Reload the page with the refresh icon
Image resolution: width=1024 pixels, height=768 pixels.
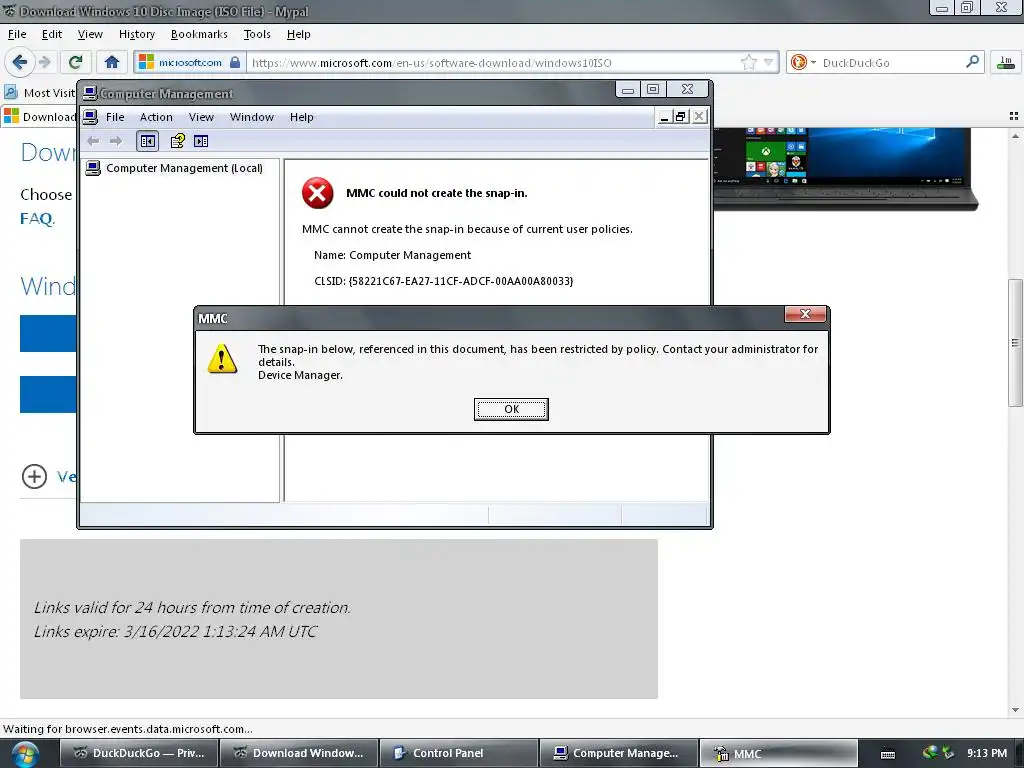point(75,63)
